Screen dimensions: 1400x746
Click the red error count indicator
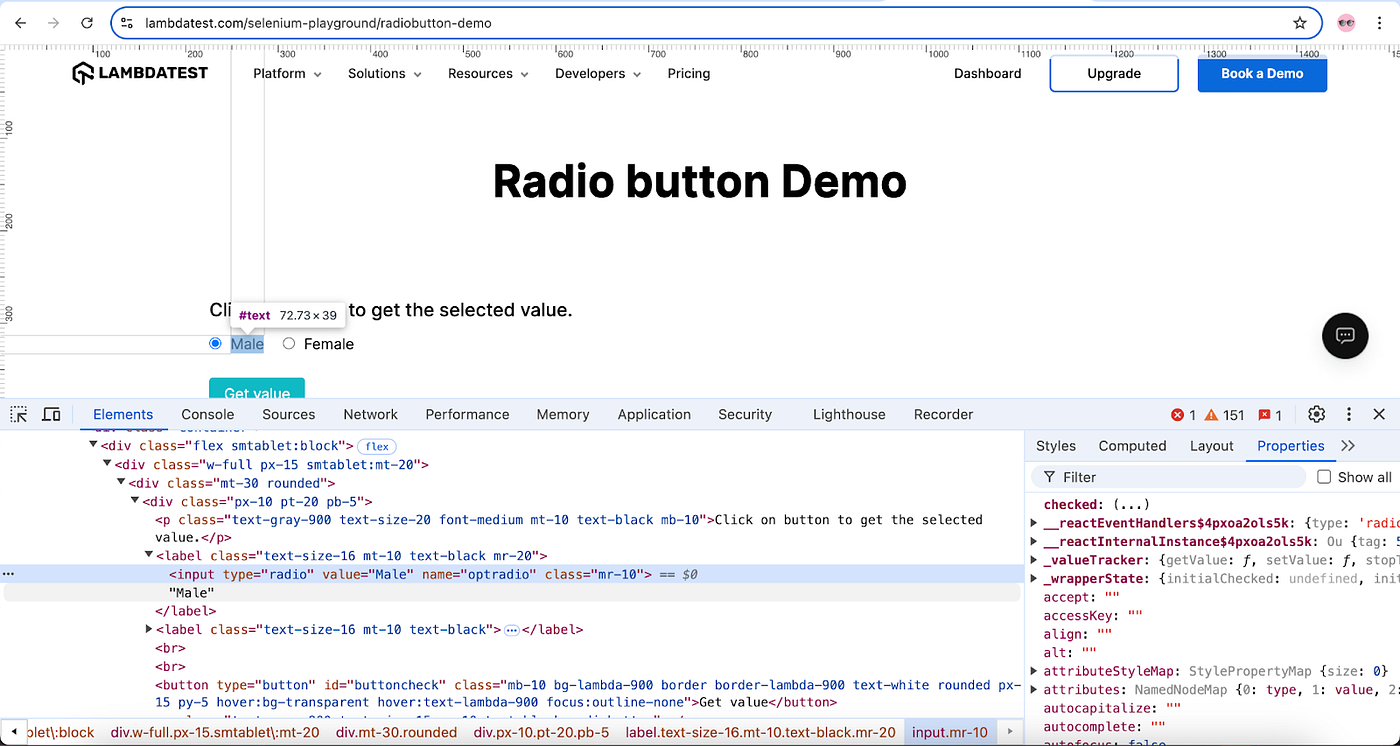coord(1183,415)
